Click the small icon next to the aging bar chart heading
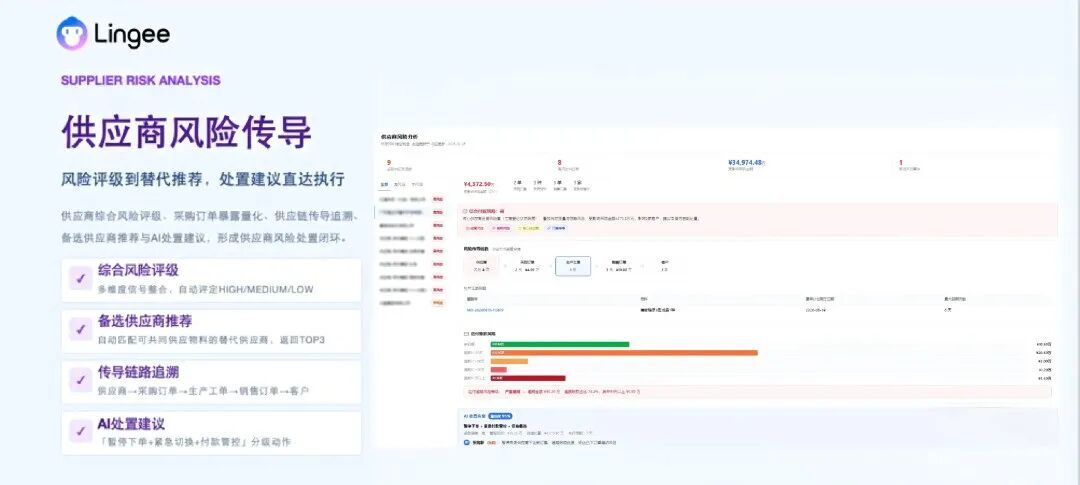This screenshot has height=485, width=1080. 466,333
